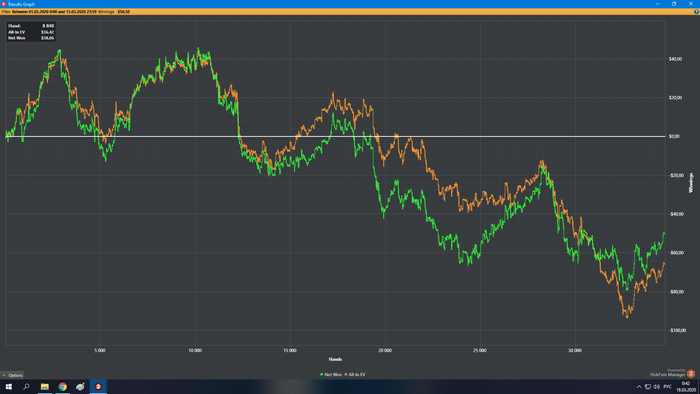
Task: Click the help icon in the filter bar
Action: (x=696, y=12)
